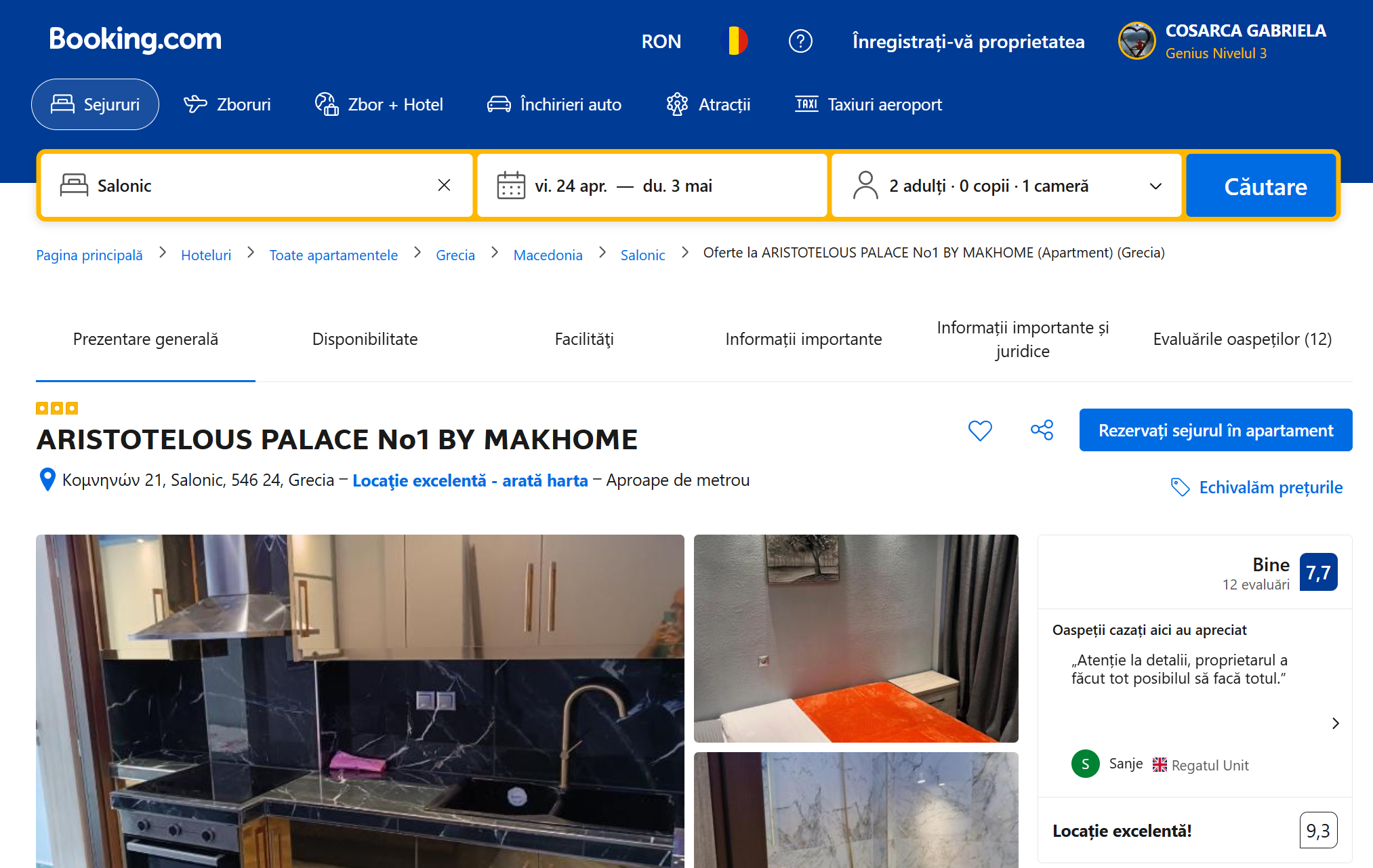Image resolution: width=1373 pixels, height=868 pixels.
Task: Open the Evaluările oaspeților (12) tab
Action: point(1242,339)
